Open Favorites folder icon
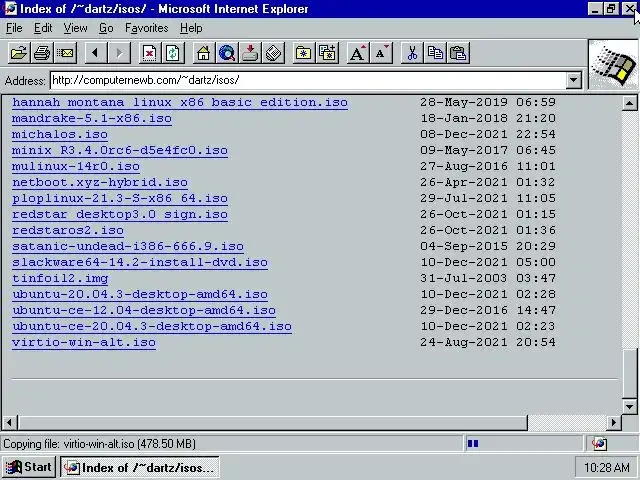 [304, 53]
